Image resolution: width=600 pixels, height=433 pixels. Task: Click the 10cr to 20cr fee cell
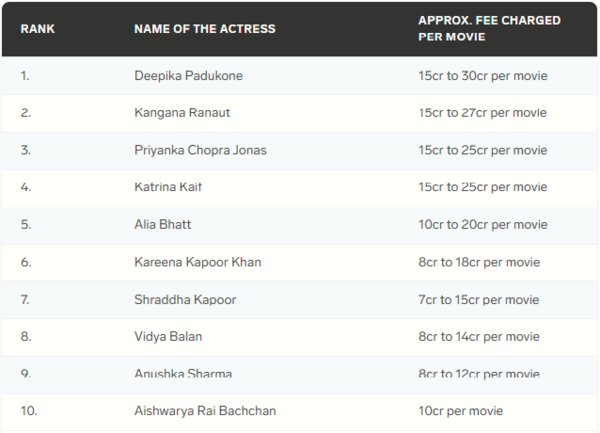(482, 224)
